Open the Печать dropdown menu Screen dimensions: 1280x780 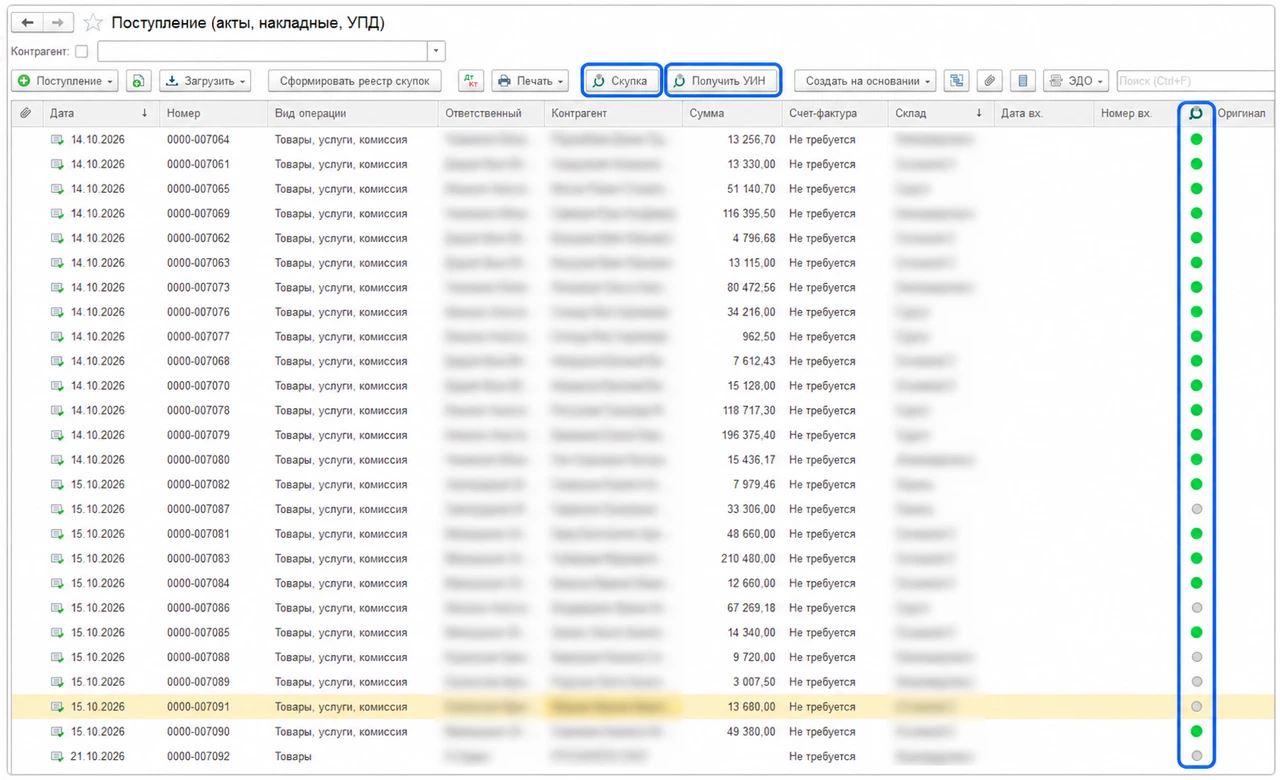click(x=530, y=81)
